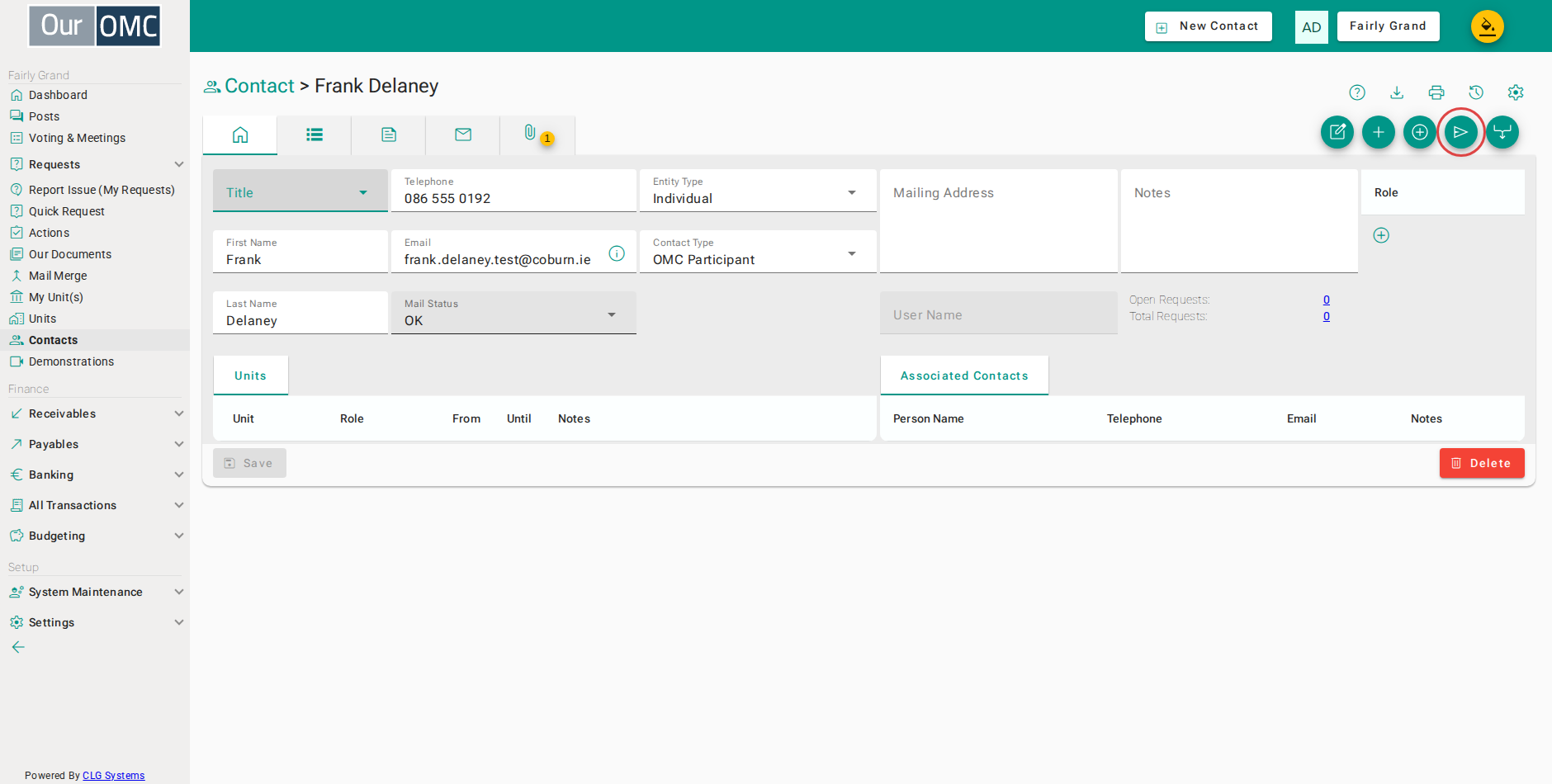Click the Open Requests count link
This screenshot has width=1552, height=784.
pos(1327,300)
